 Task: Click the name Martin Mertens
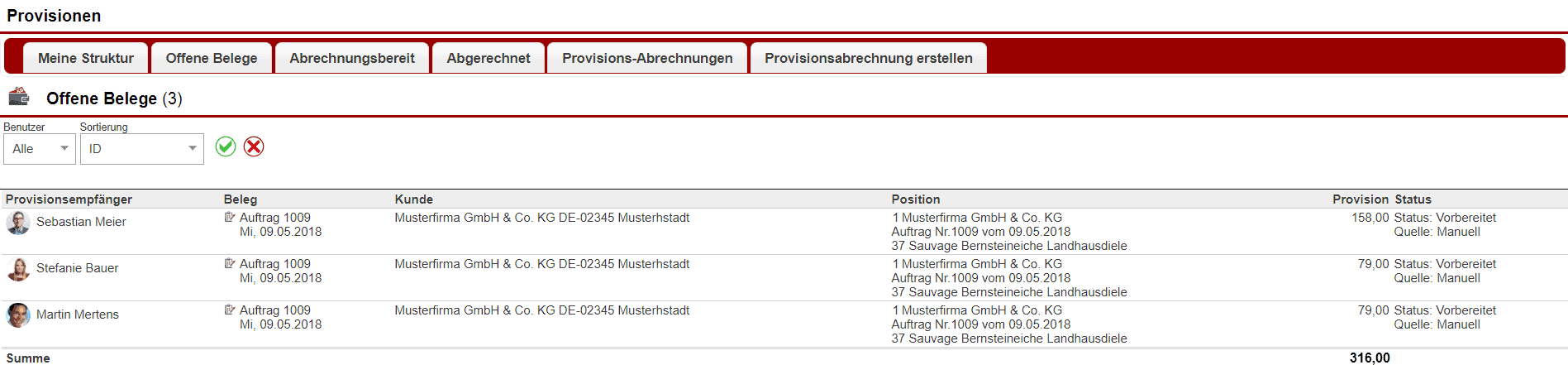(x=78, y=315)
